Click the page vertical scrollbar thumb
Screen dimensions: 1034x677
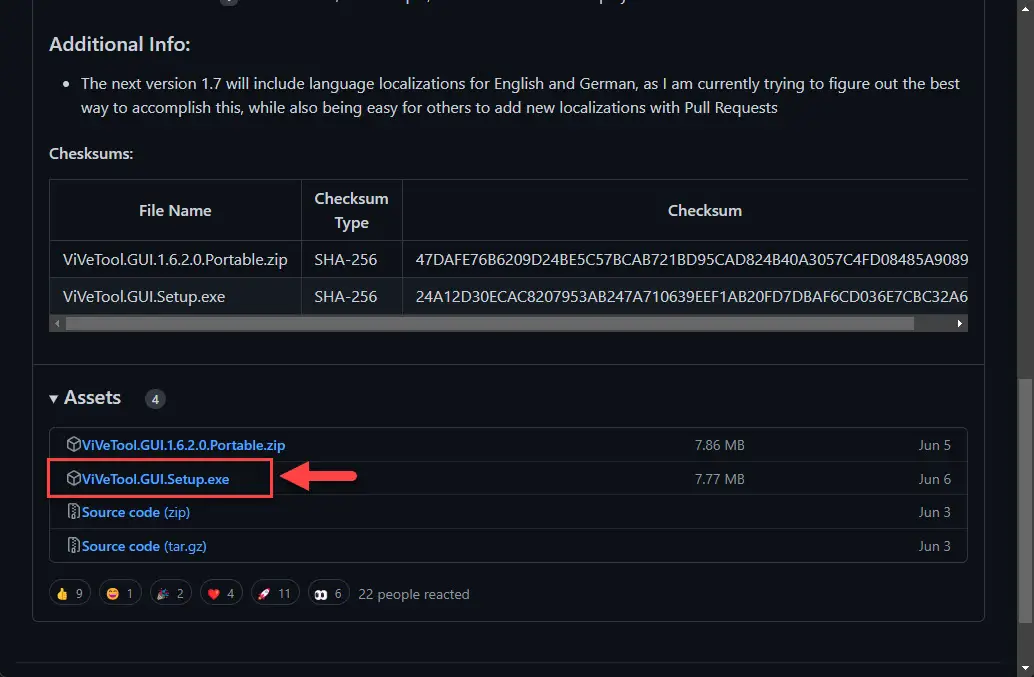pyautogui.click(x=1025, y=501)
